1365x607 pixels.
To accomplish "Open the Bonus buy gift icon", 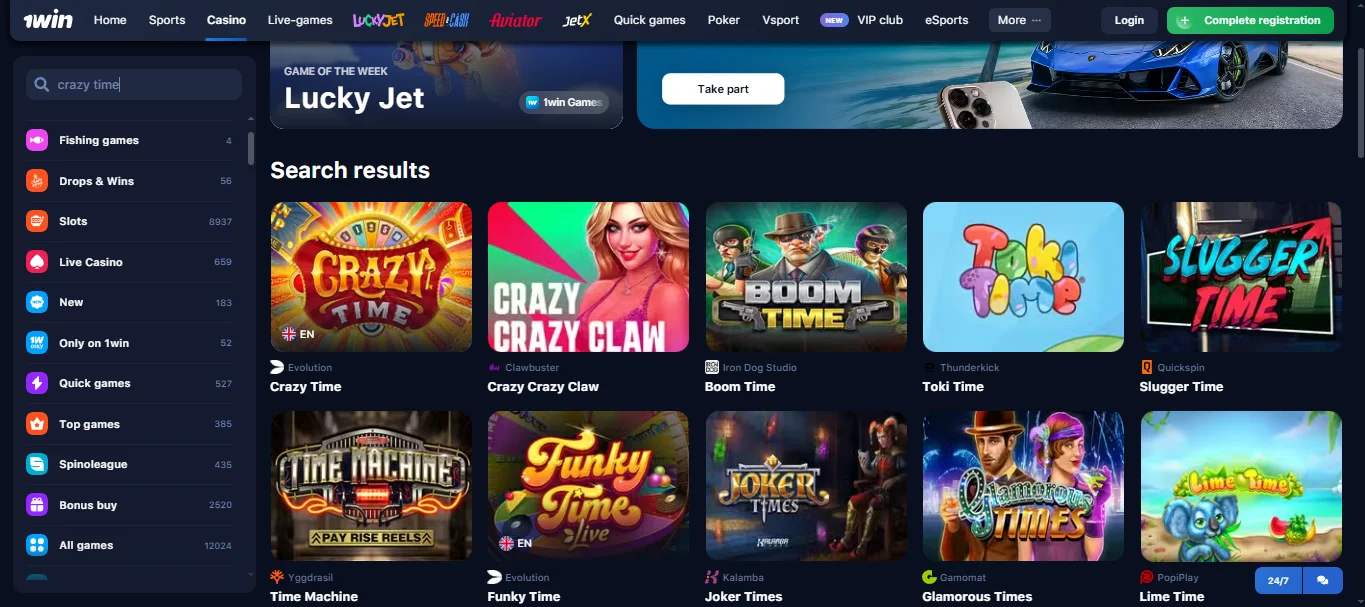I will pyautogui.click(x=37, y=505).
